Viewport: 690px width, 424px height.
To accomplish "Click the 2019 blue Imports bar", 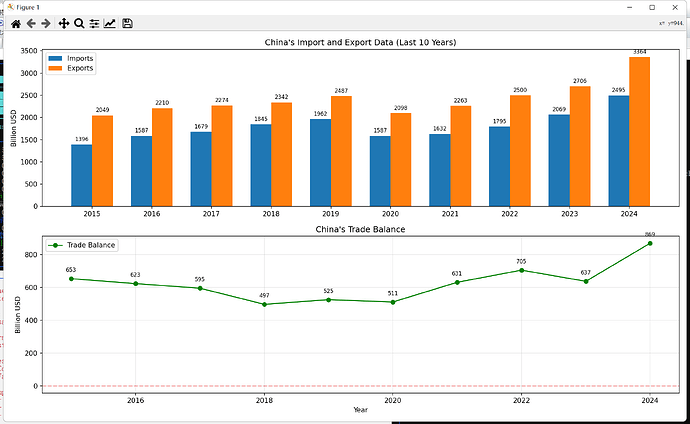I will 320,163.
